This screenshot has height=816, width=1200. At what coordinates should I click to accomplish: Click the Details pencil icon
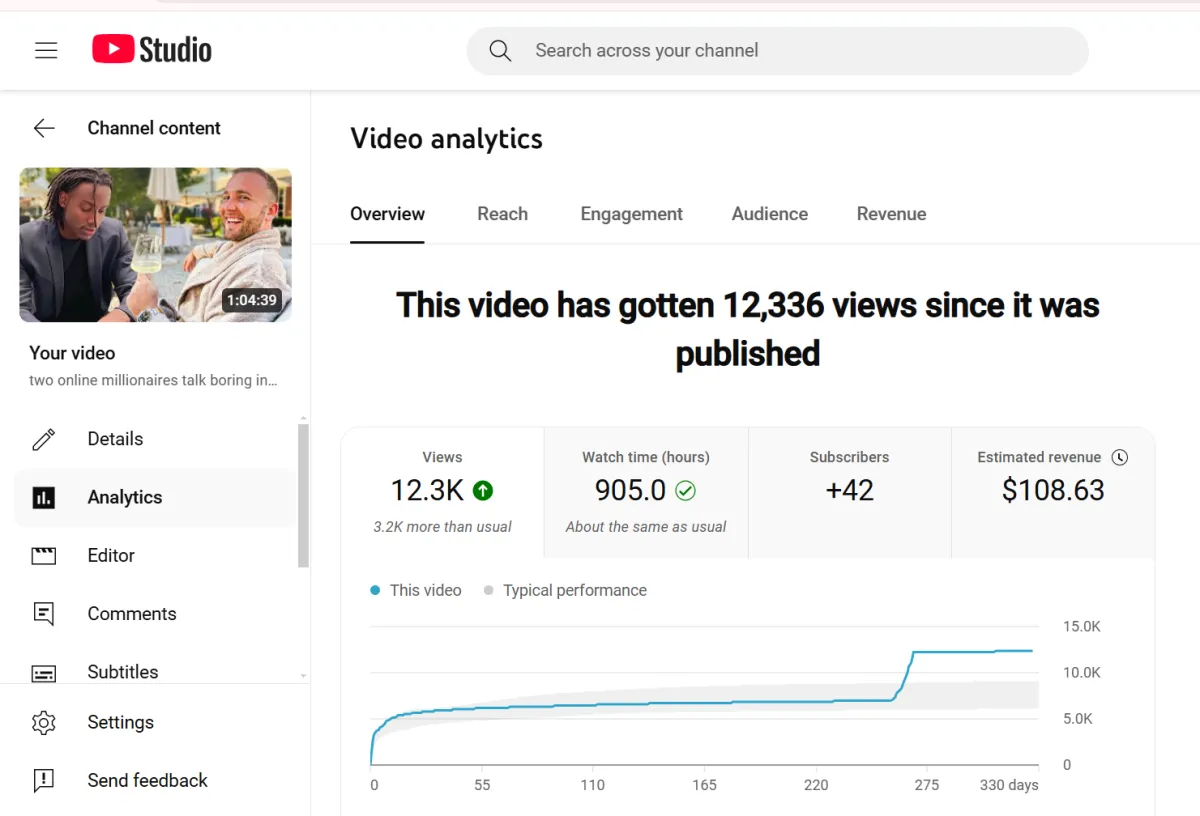(44, 439)
